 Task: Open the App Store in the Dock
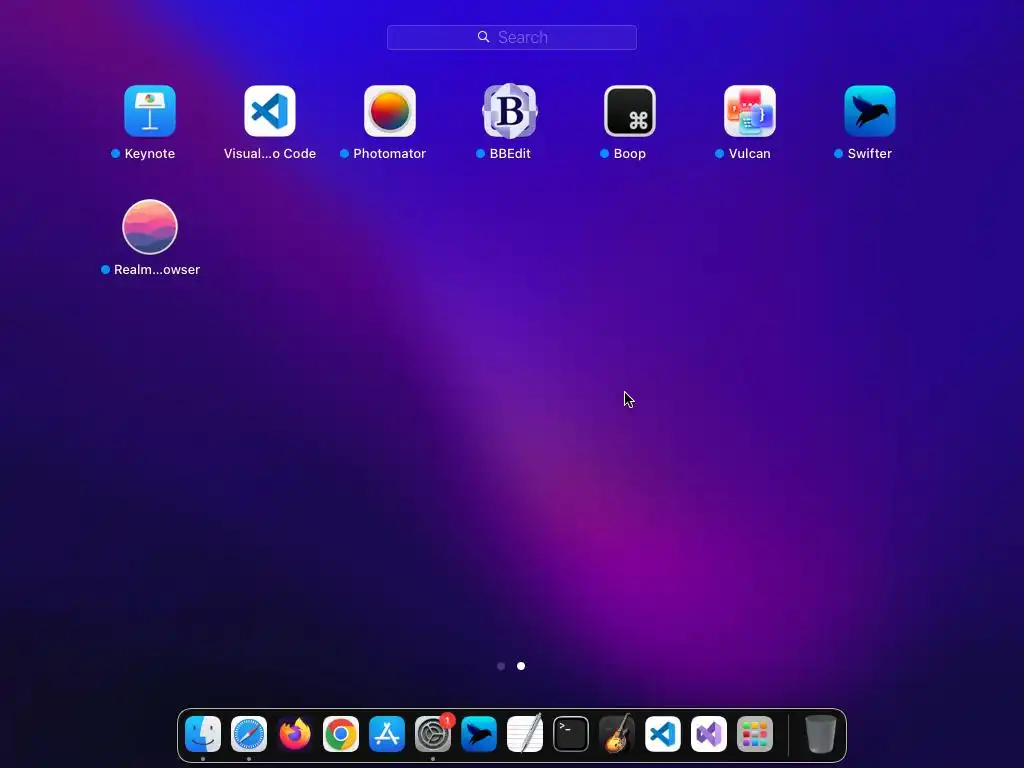pos(387,734)
